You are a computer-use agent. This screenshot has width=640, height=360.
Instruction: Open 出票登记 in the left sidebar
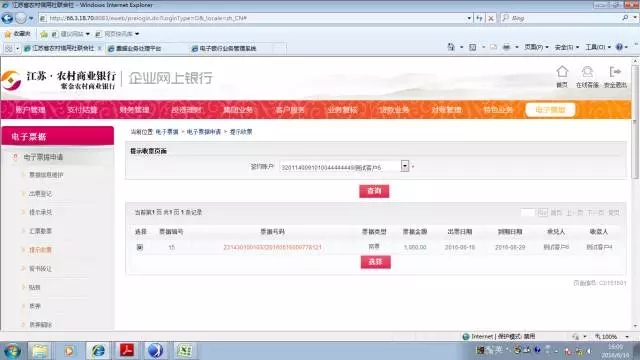40,193
